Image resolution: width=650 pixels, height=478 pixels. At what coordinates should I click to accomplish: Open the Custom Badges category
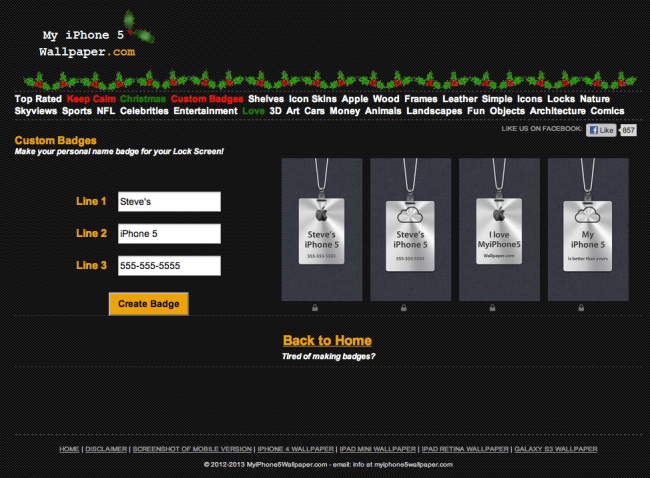click(x=207, y=99)
